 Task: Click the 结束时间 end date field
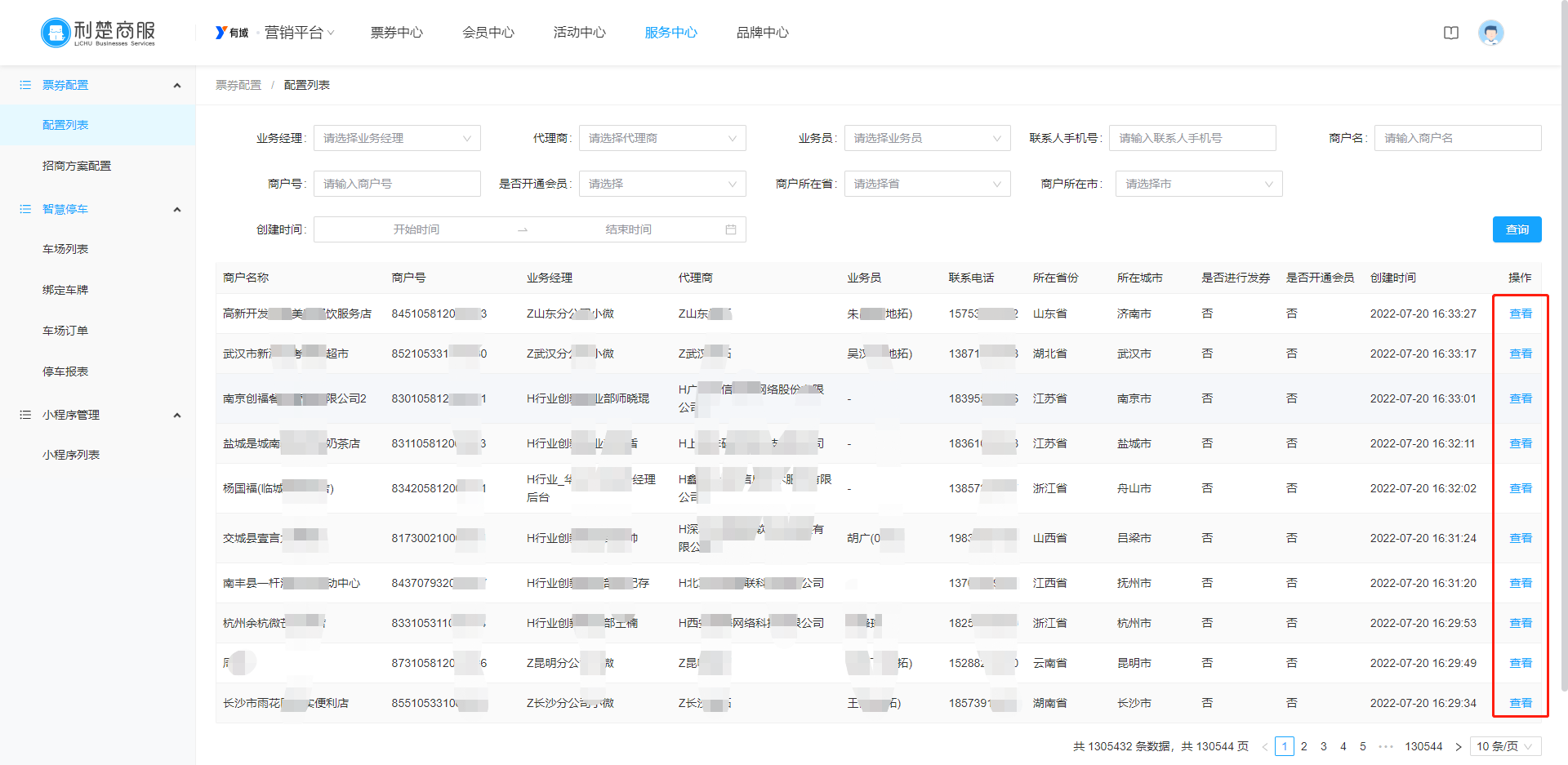(x=629, y=229)
